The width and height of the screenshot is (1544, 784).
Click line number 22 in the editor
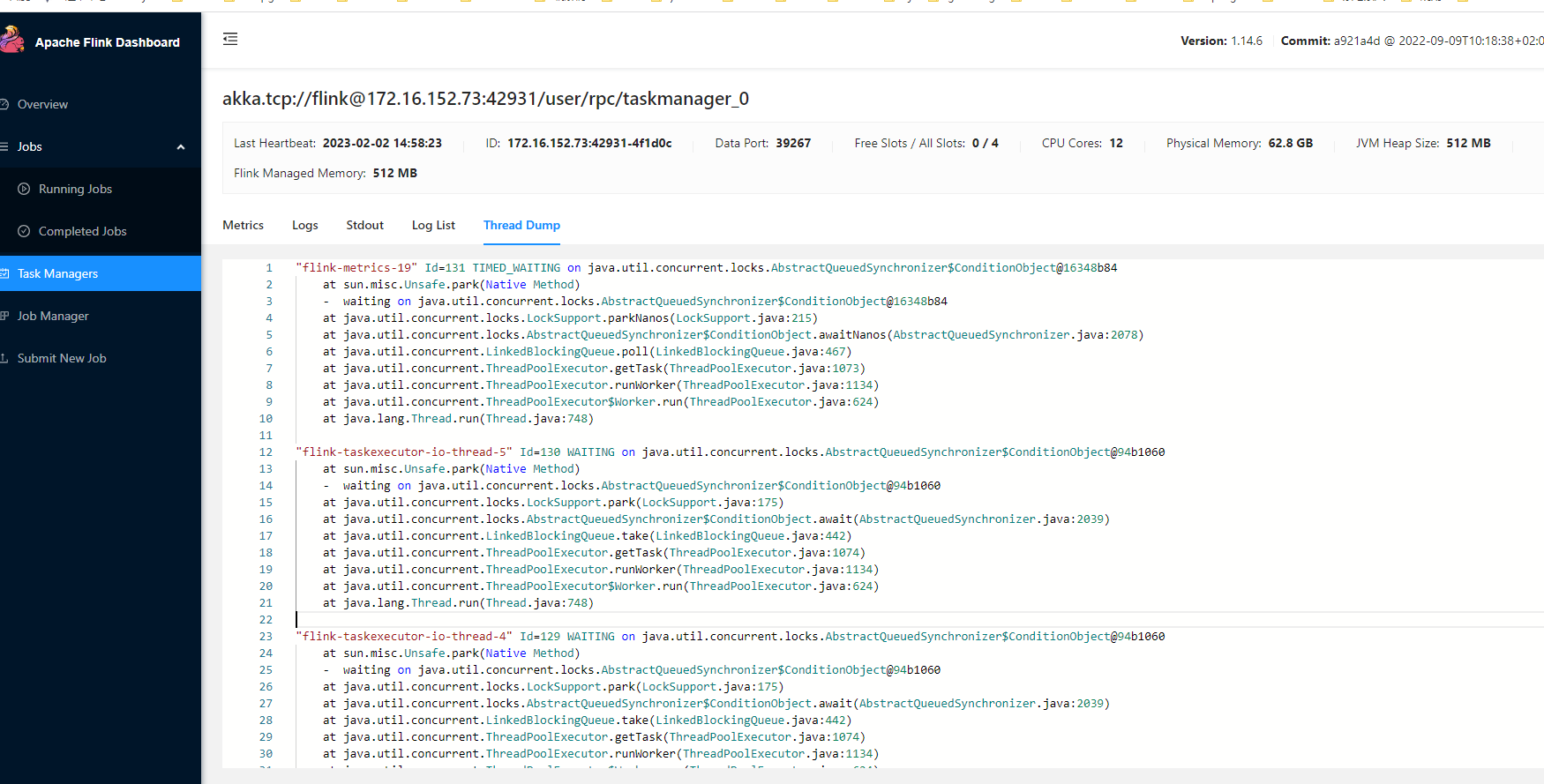pyautogui.click(x=266, y=619)
